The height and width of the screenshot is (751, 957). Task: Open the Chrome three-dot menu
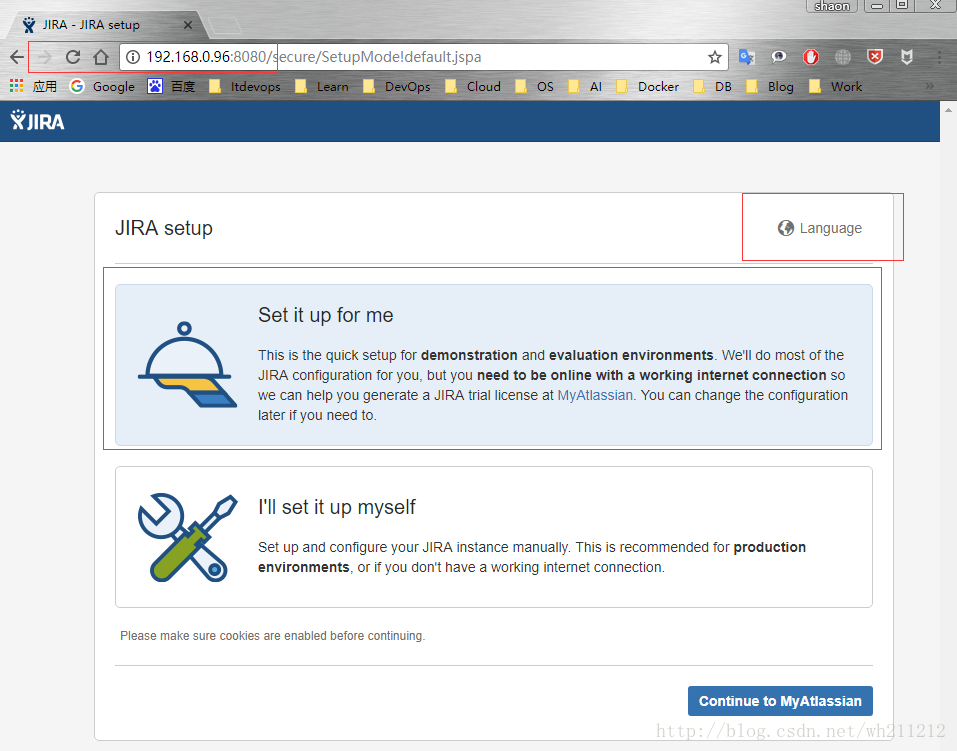click(939, 57)
